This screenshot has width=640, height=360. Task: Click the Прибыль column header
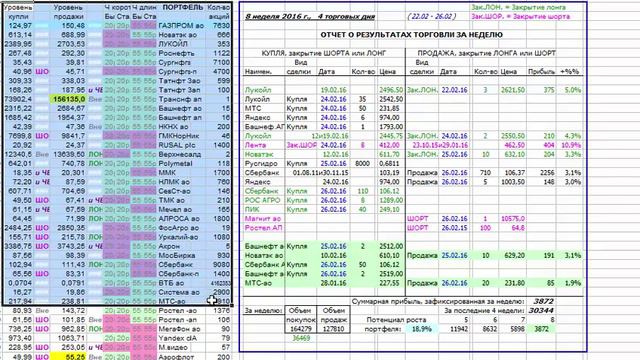pos(541,71)
